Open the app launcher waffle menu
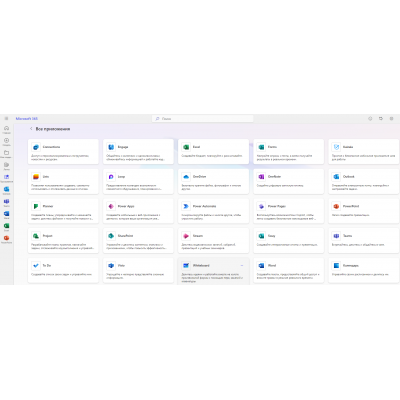Screen dimensions: 400x400 [x=6, y=119]
